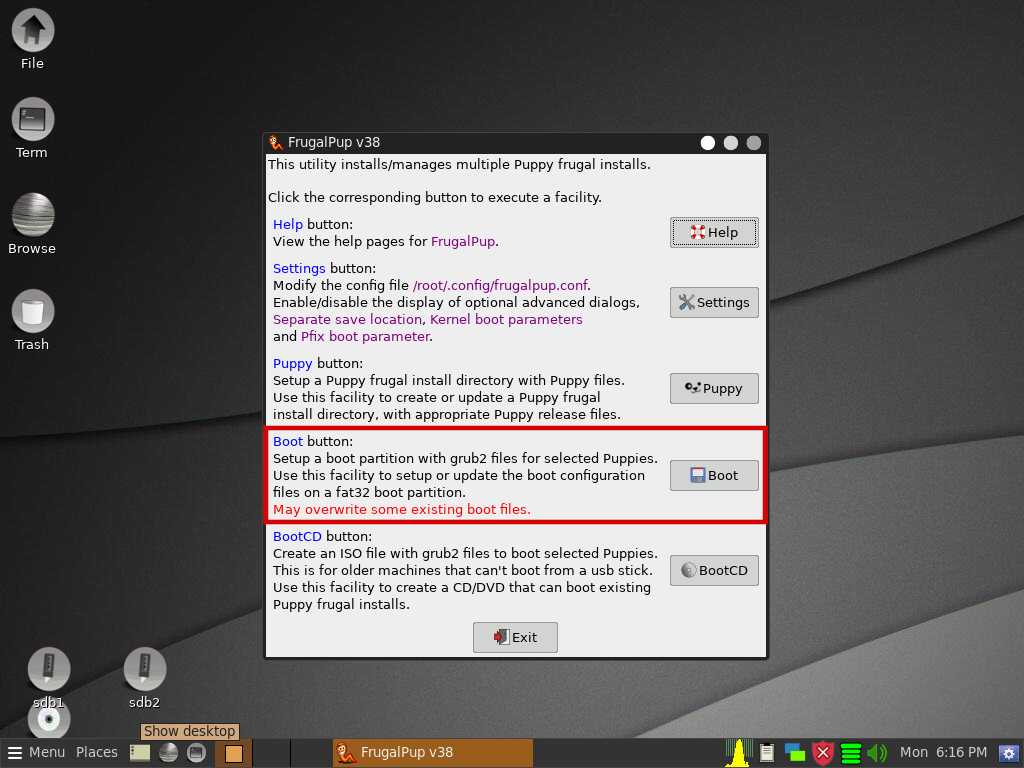This screenshot has height=768, width=1024.
Task: Switch to the highlighted orange desktop pager
Action: pos(233,753)
